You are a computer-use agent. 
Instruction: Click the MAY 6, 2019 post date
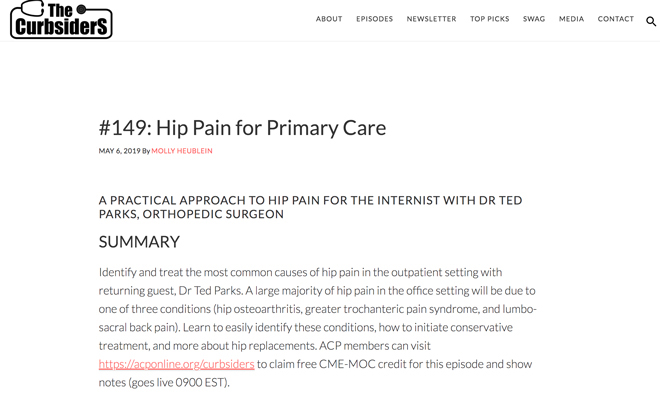point(120,151)
